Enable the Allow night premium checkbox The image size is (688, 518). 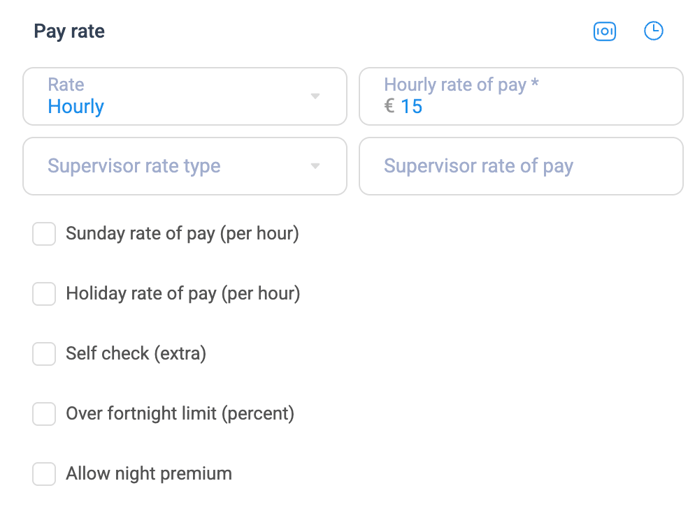click(44, 474)
